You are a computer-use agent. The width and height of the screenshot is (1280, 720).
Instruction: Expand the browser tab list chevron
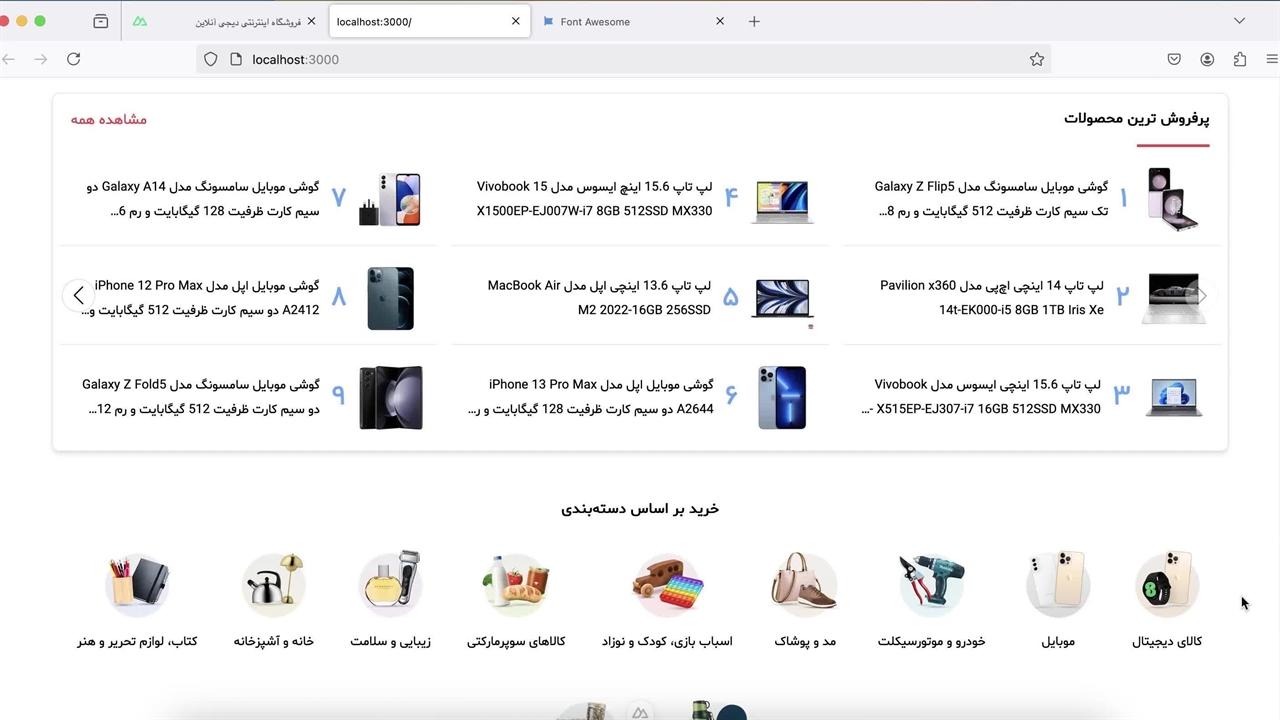click(1239, 21)
